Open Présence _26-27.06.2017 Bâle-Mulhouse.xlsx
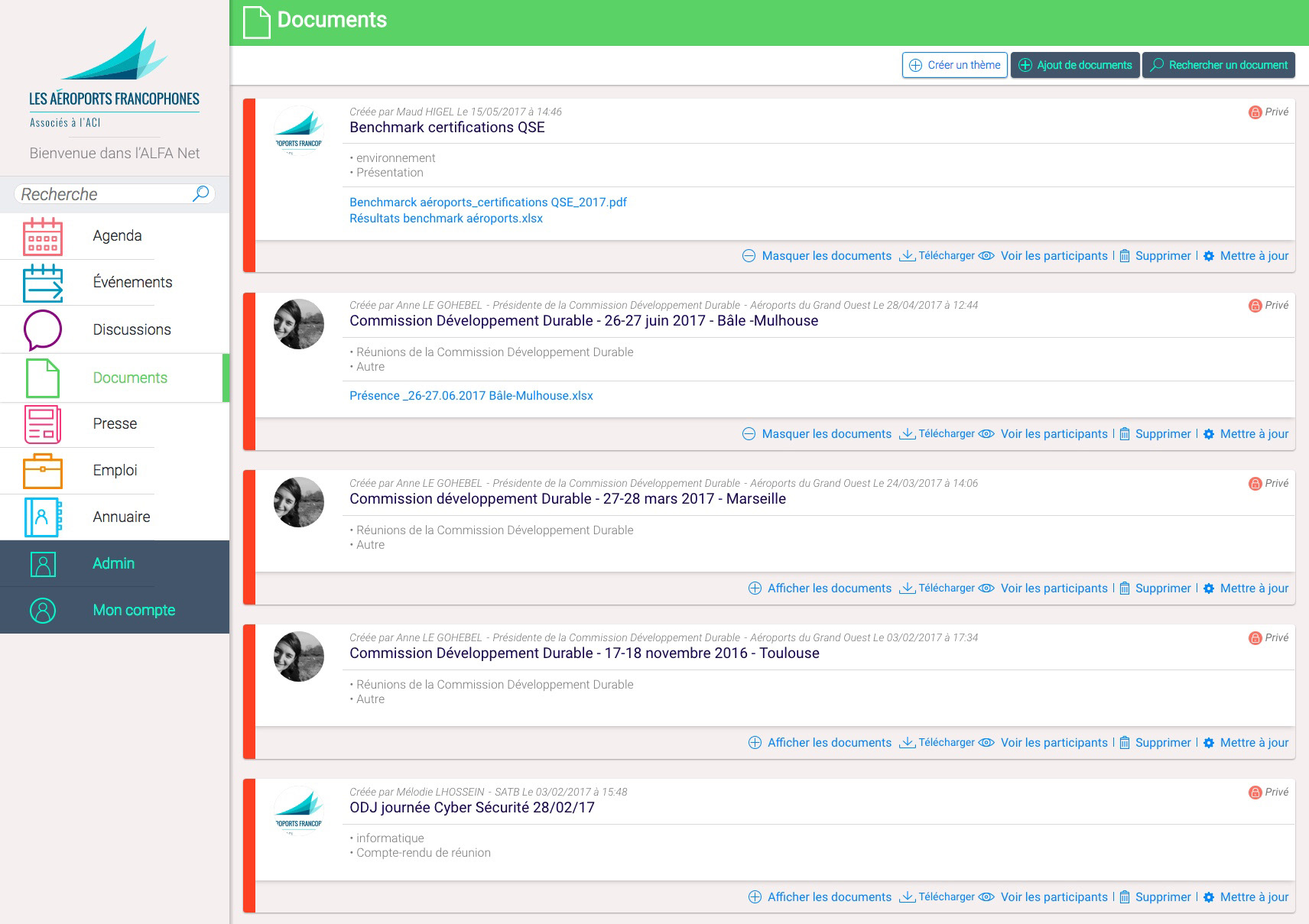This screenshot has width=1309, height=924. pos(471,396)
